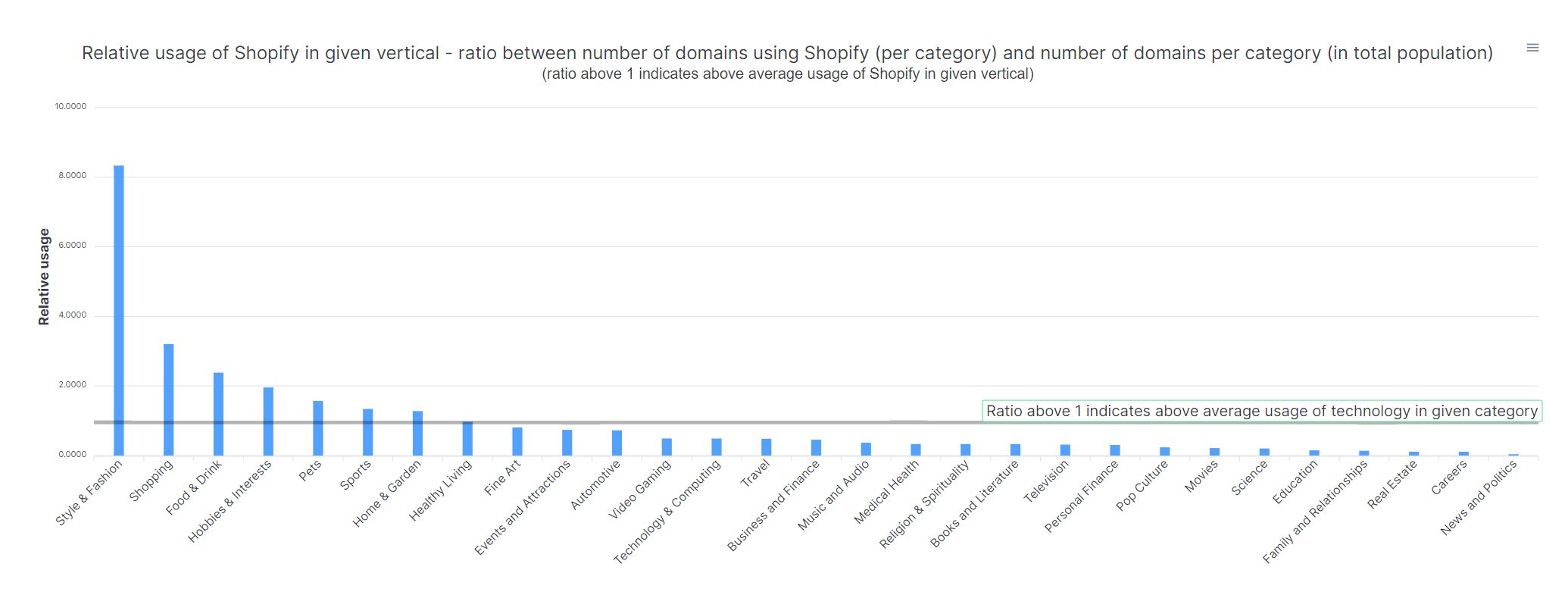1568x592 pixels.
Task: Click the Family and Relationships axis label
Action: (1317, 512)
